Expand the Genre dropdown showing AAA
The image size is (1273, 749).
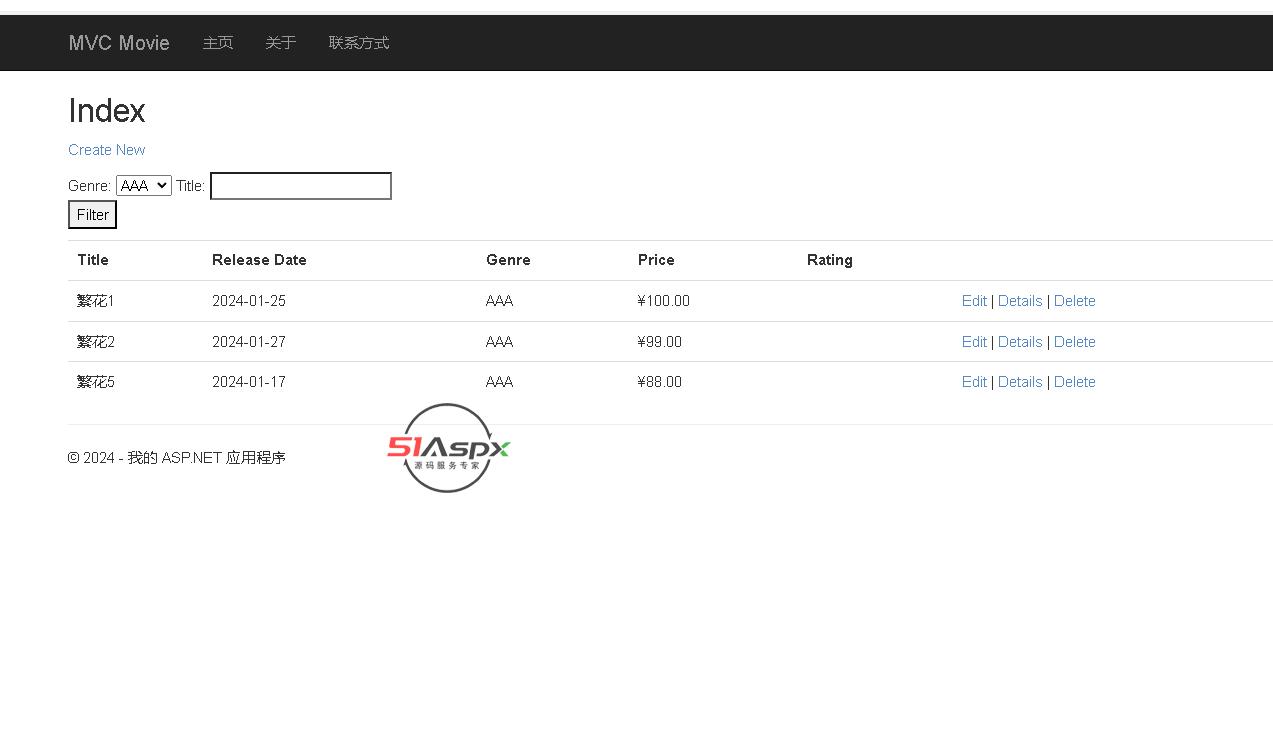[144, 186]
